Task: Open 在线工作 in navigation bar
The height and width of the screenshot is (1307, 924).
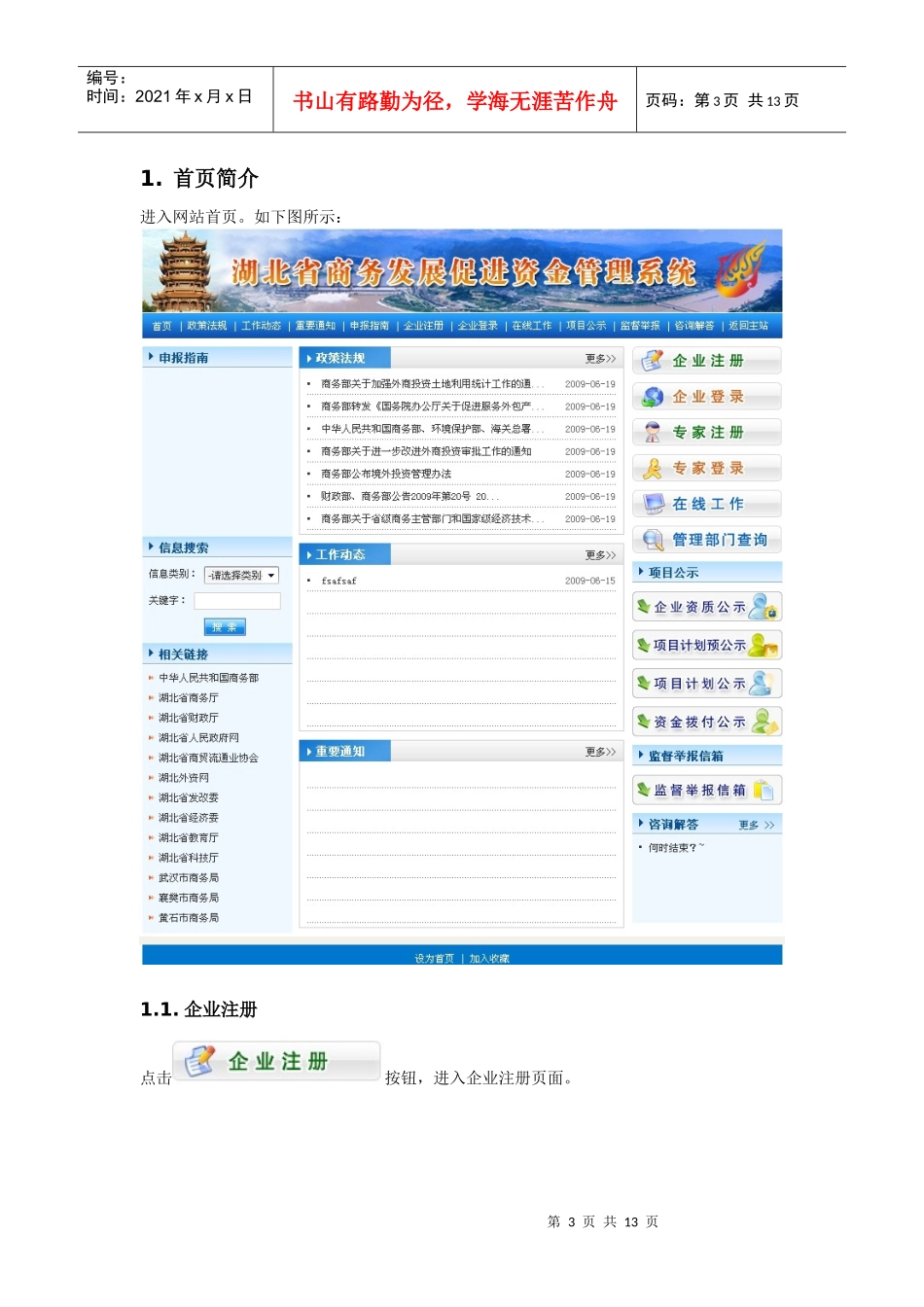Action: 532,326
